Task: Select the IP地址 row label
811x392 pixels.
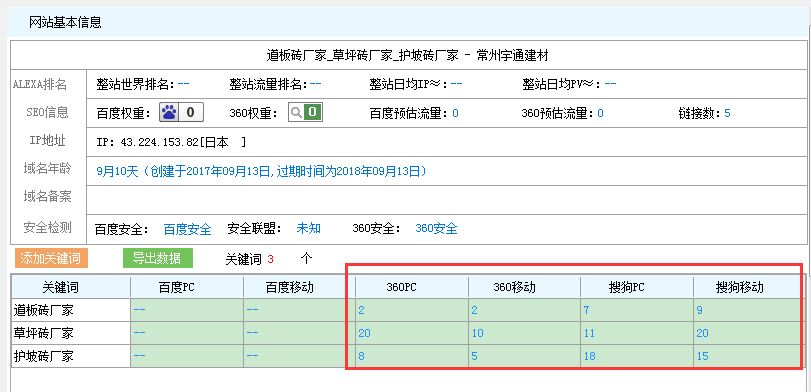Action: (47, 140)
